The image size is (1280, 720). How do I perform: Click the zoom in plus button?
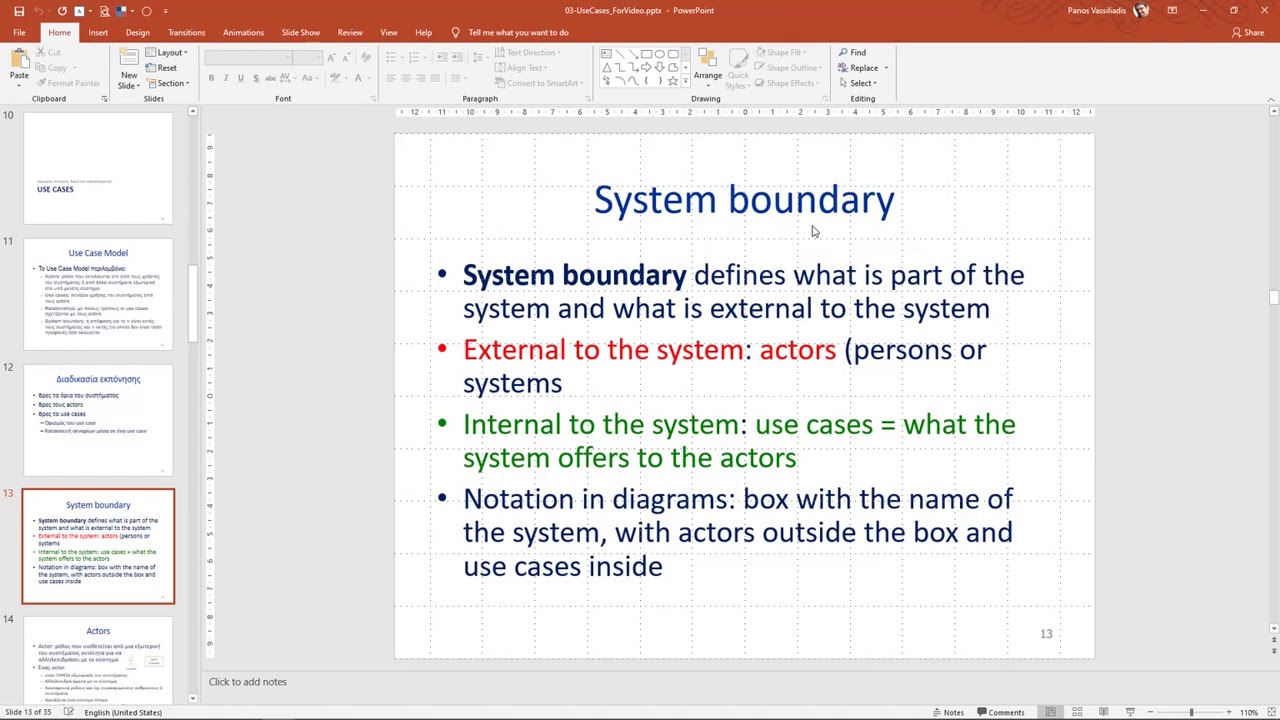tap(1231, 712)
